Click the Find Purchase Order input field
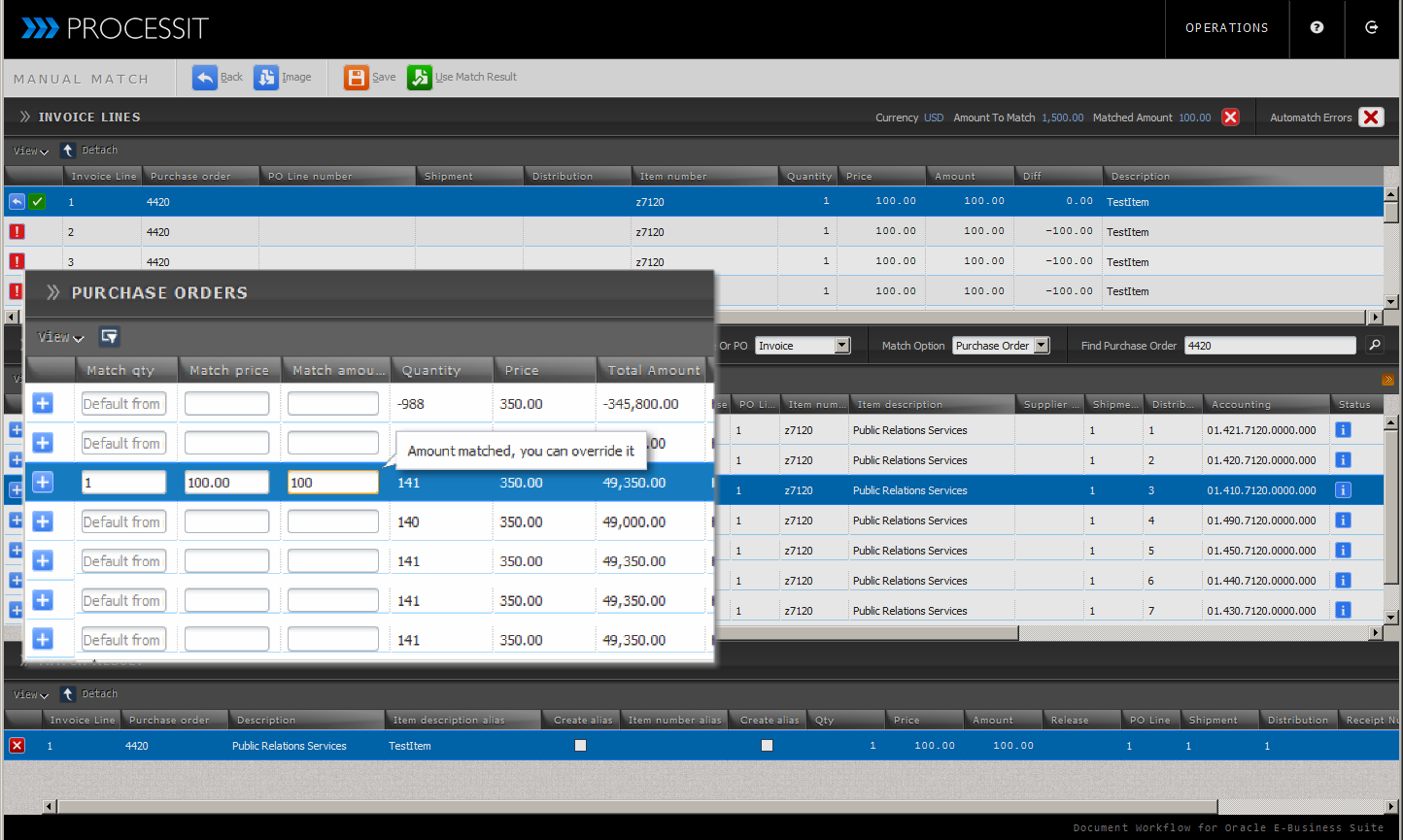Viewport: 1403px width, 840px height. 1269,346
